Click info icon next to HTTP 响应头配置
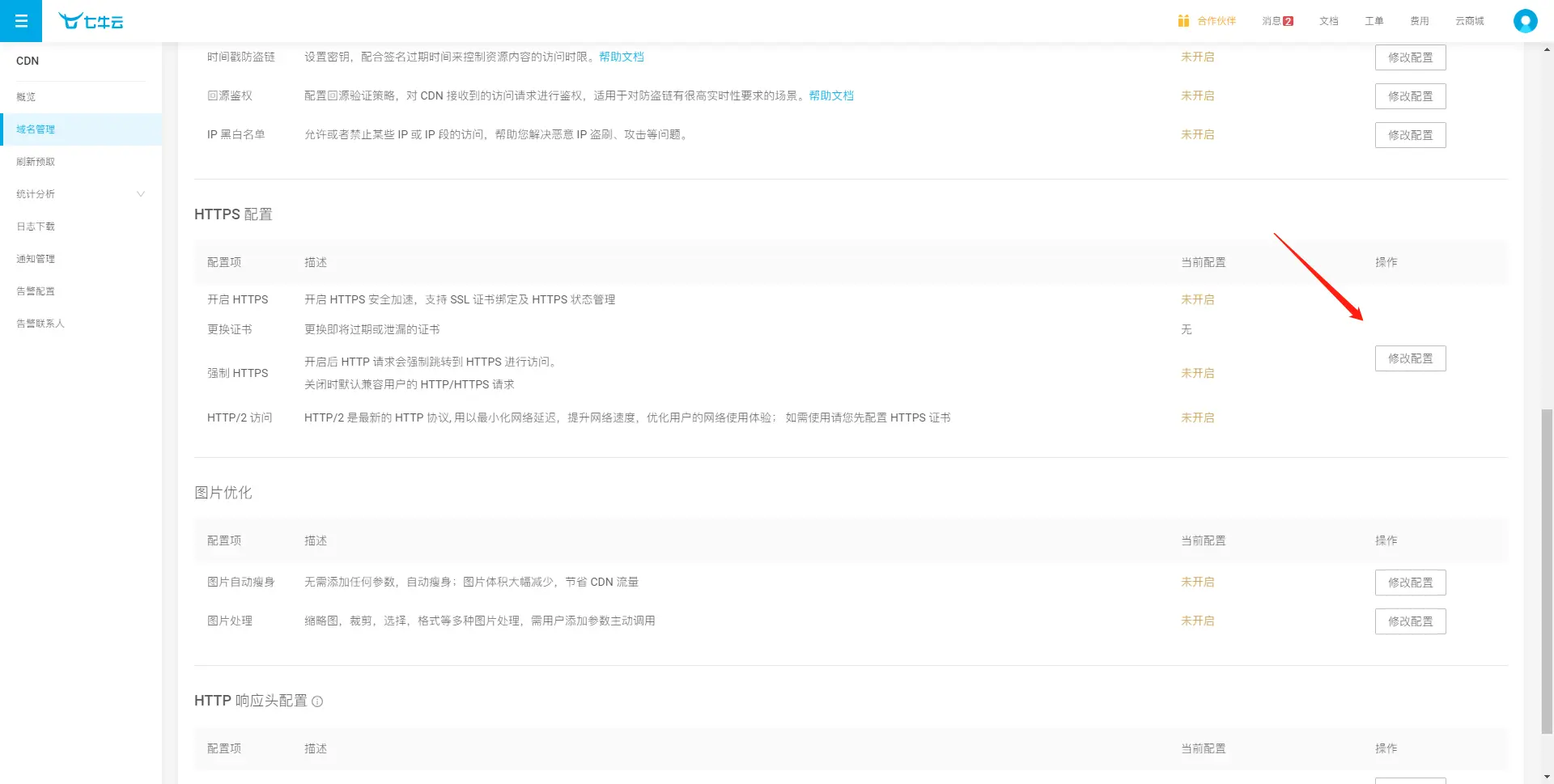The image size is (1554, 784). point(317,701)
